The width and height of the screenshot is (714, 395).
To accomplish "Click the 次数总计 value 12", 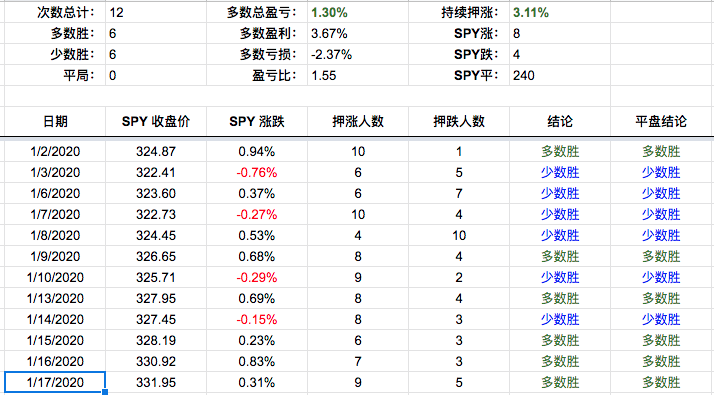I will 116,12.
